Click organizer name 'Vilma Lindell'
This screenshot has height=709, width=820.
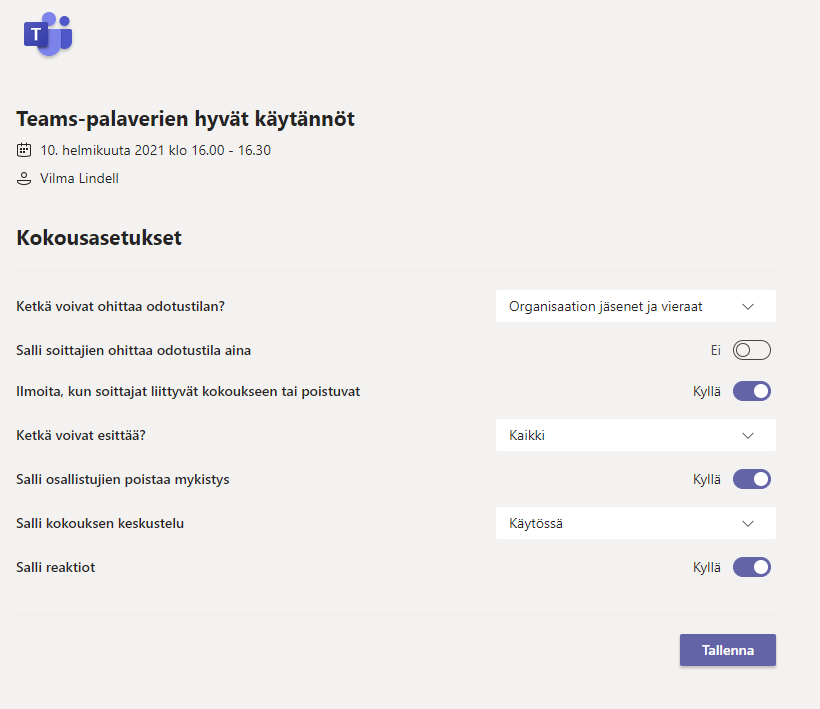point(79,178)
